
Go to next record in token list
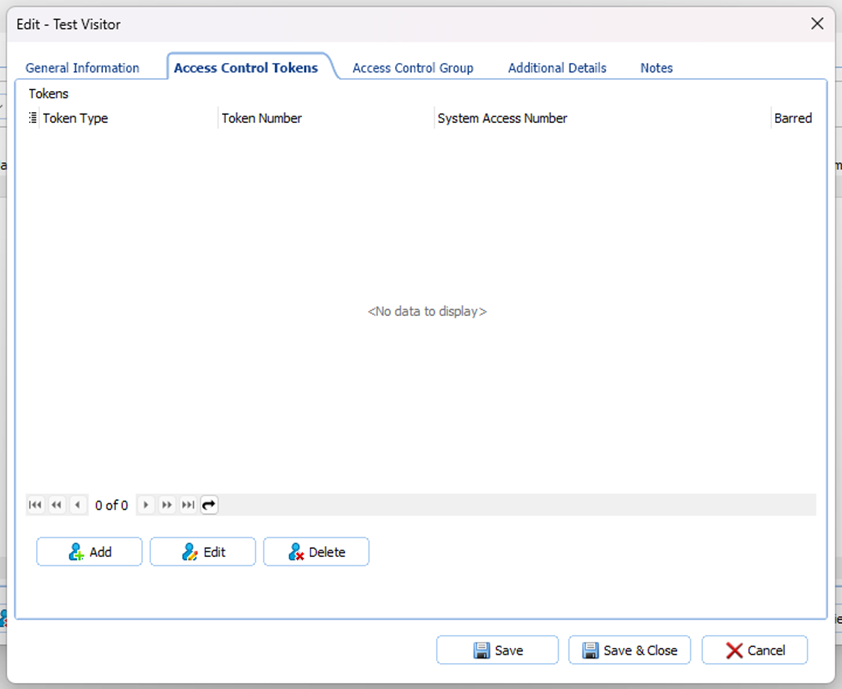tap(145, 505)
